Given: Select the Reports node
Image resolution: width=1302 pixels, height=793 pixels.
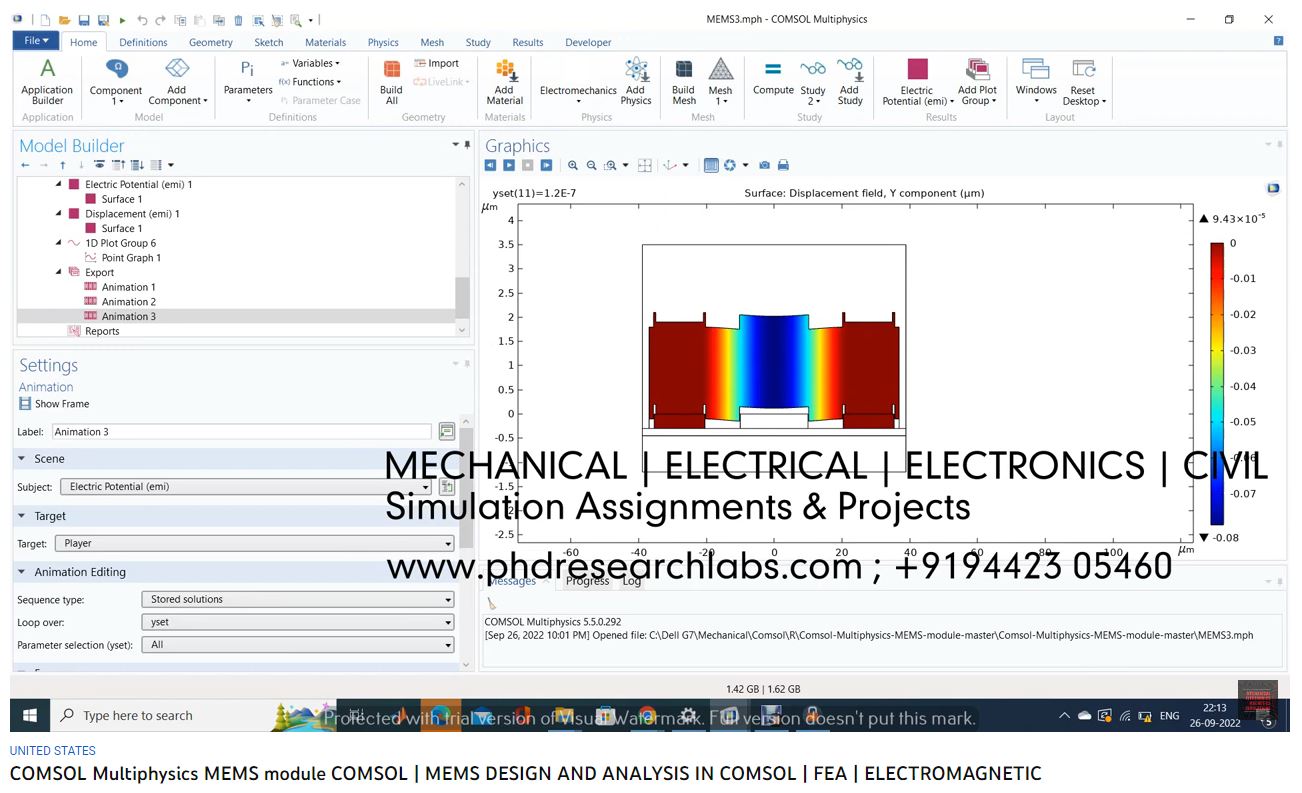Looking at the screenshot, I should pyautogui.click(x=102, y=331).
